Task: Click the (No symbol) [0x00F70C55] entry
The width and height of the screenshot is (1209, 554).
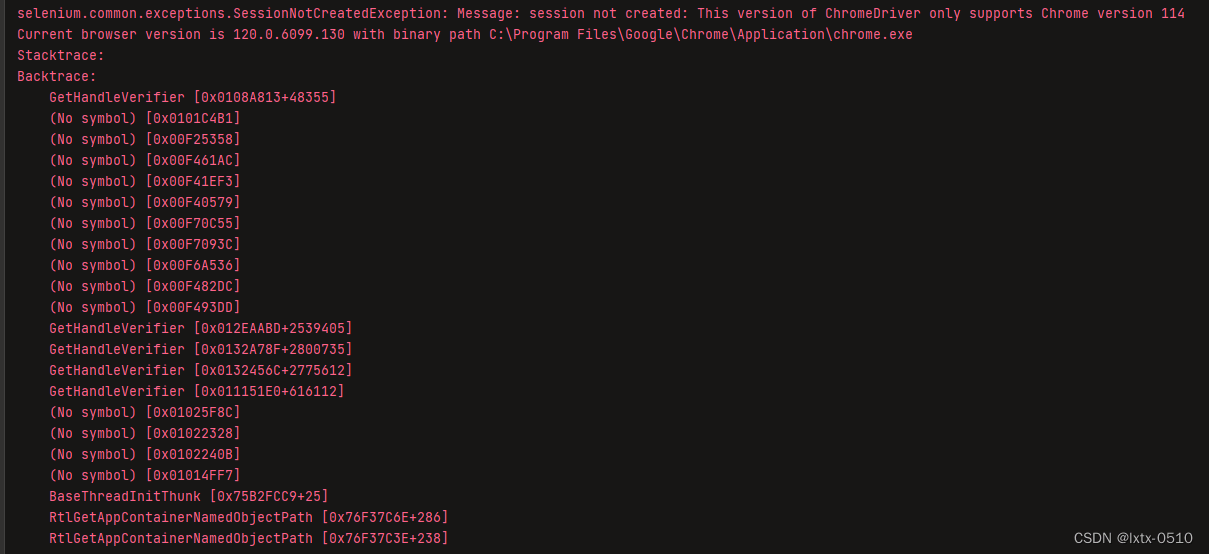Action: pos(145,224)
